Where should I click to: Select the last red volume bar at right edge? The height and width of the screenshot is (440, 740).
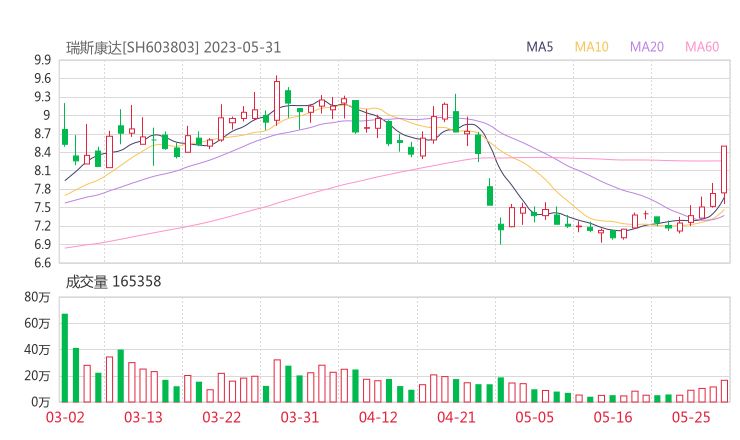click(x=724, y=391)
